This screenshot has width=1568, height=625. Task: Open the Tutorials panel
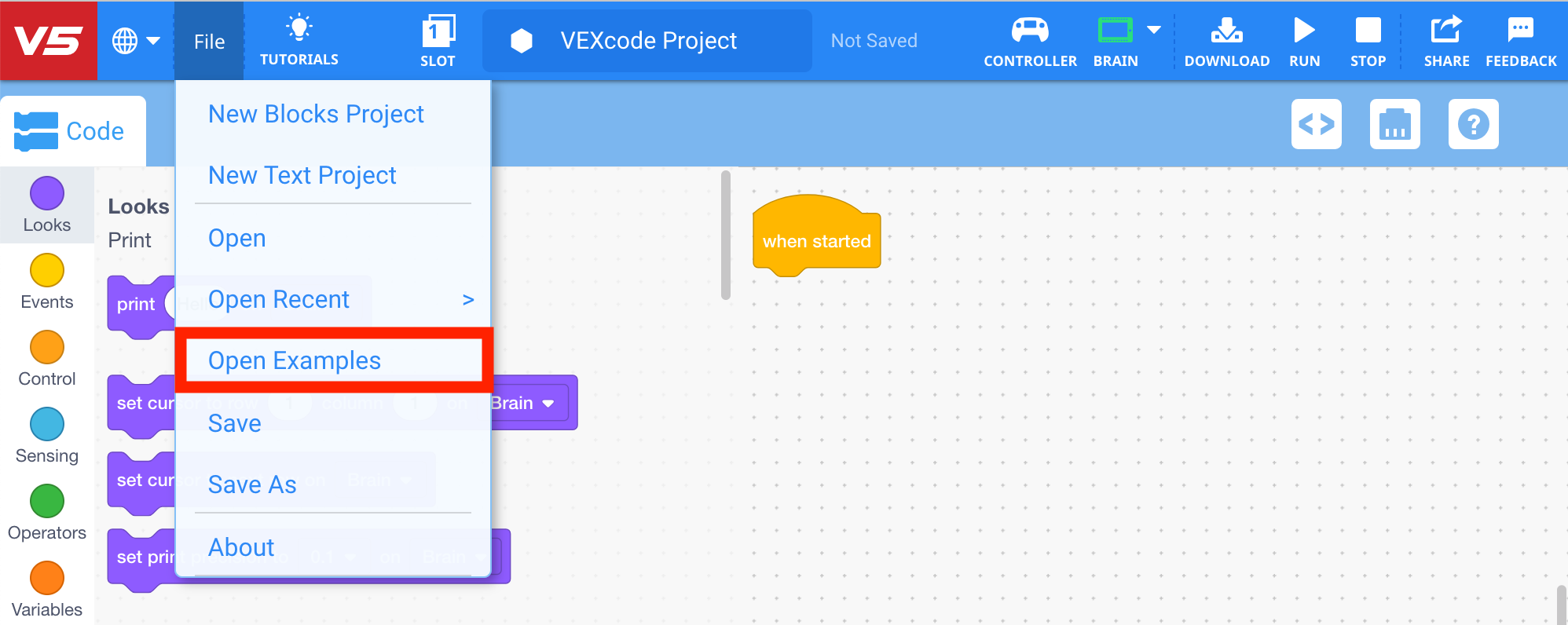(x=299, y=39)
